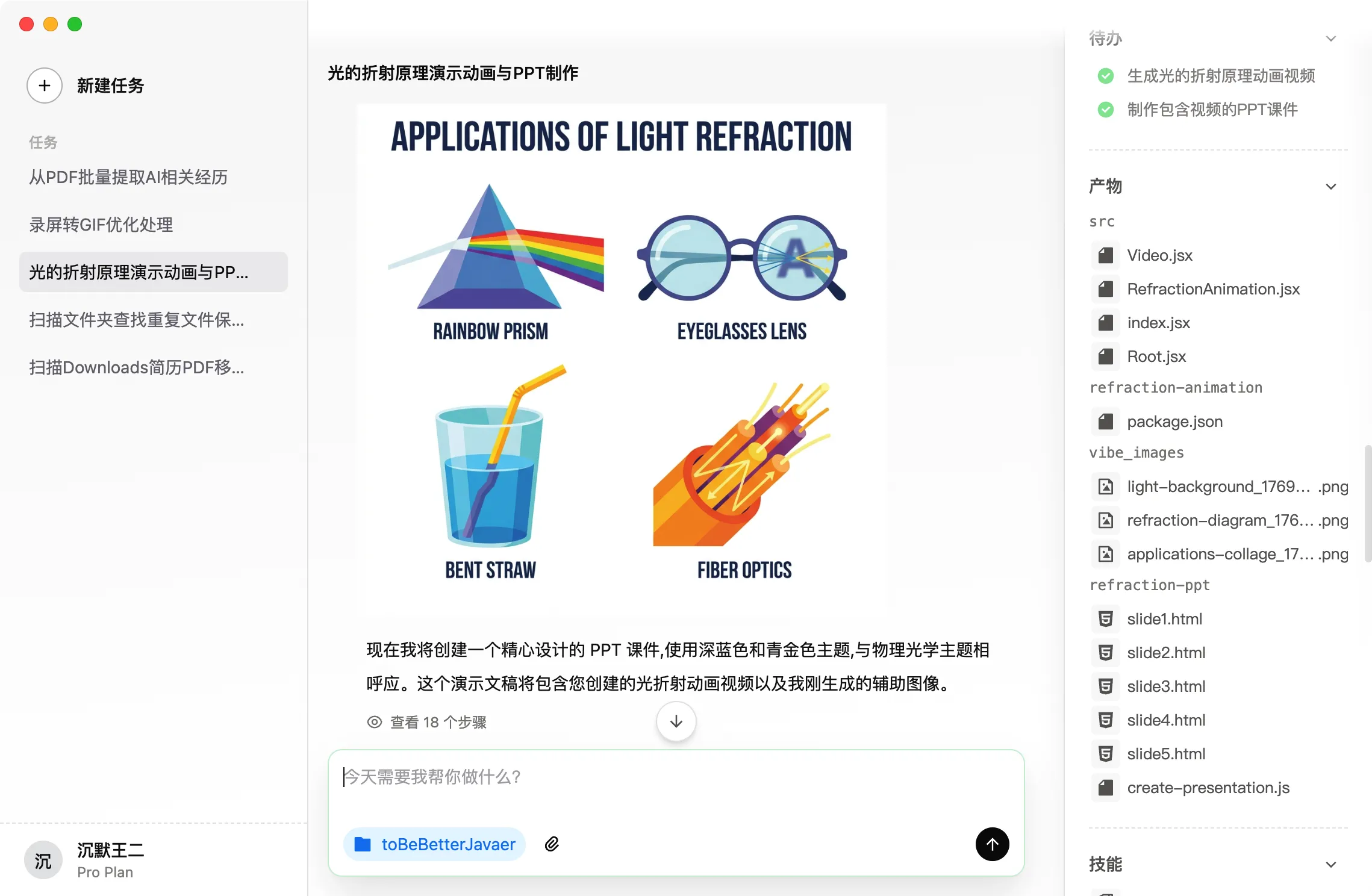Toggle the 制作包含视频的PPT课件 checkmark

click(1106, 110)
